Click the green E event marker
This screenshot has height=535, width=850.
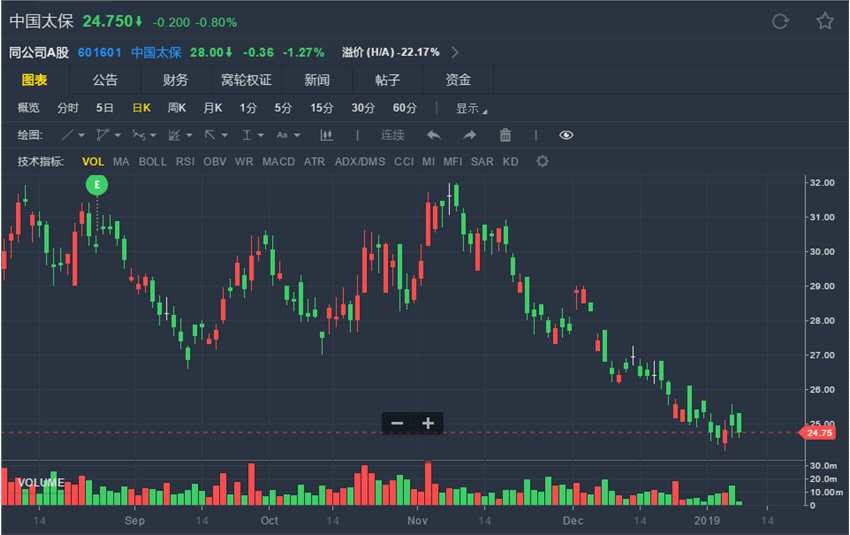97,185
